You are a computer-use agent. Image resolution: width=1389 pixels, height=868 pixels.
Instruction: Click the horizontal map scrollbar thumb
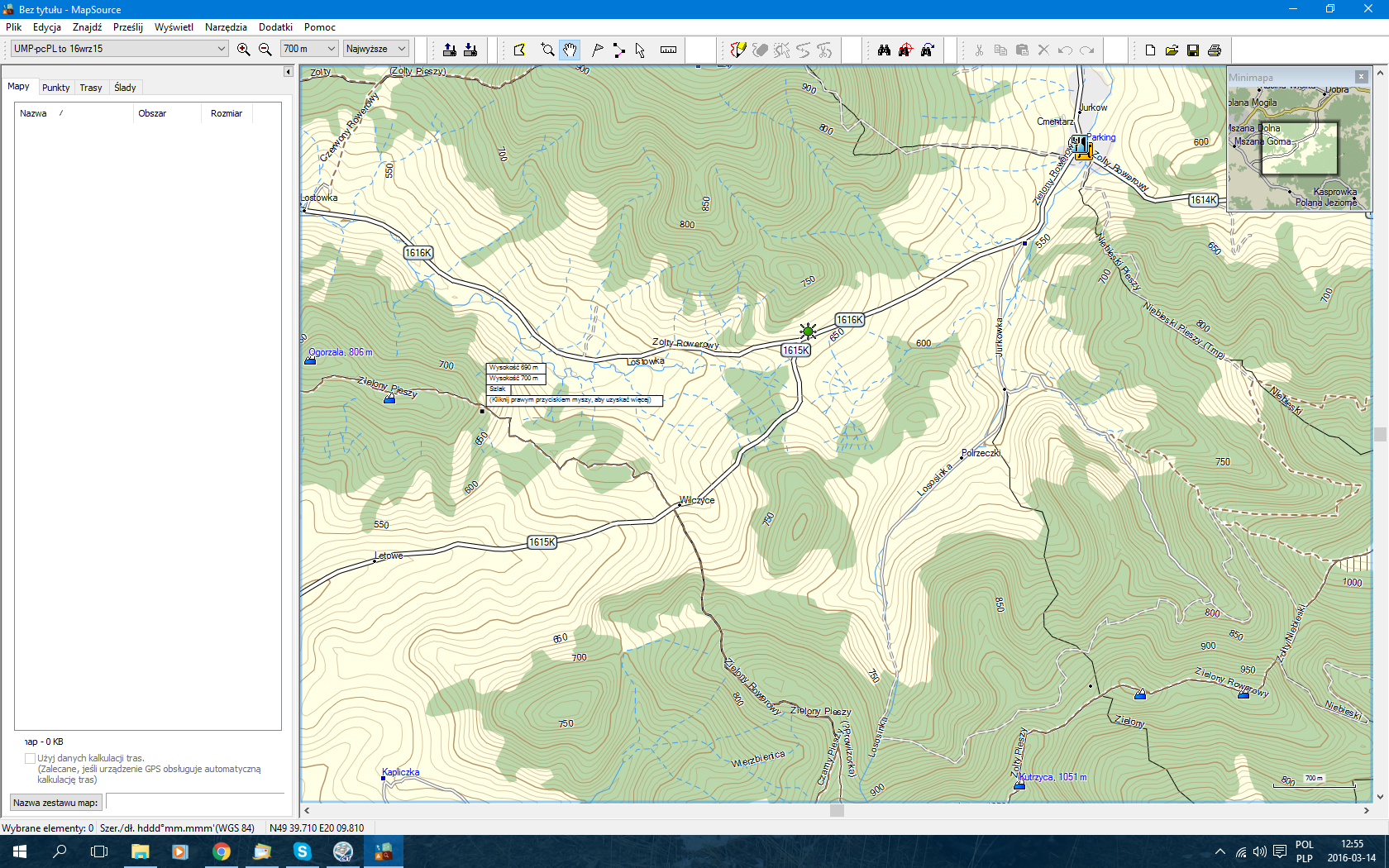tap(837, 810)
